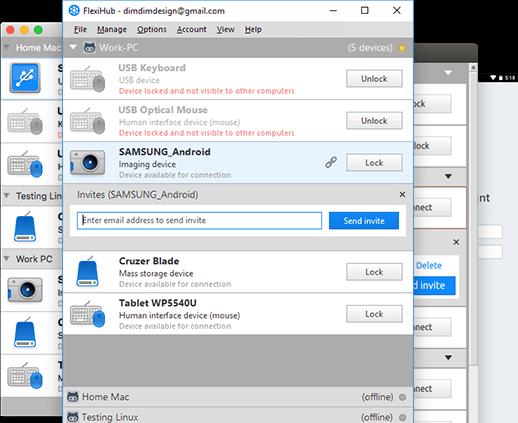Image resolution: width=518 pixels, height=423 pixels.
Task: Lock the SAMSUNG_Android device
Action: click(x=374, y=163)
